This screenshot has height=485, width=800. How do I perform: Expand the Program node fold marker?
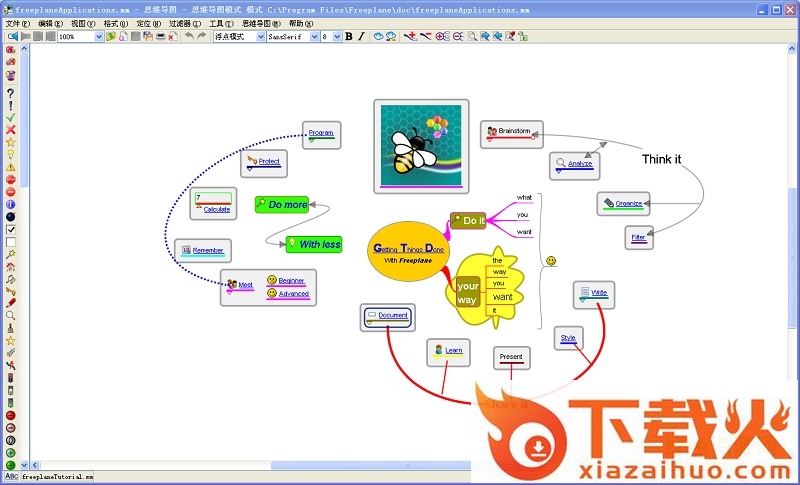pyautogui.click(x=312, y=140)
